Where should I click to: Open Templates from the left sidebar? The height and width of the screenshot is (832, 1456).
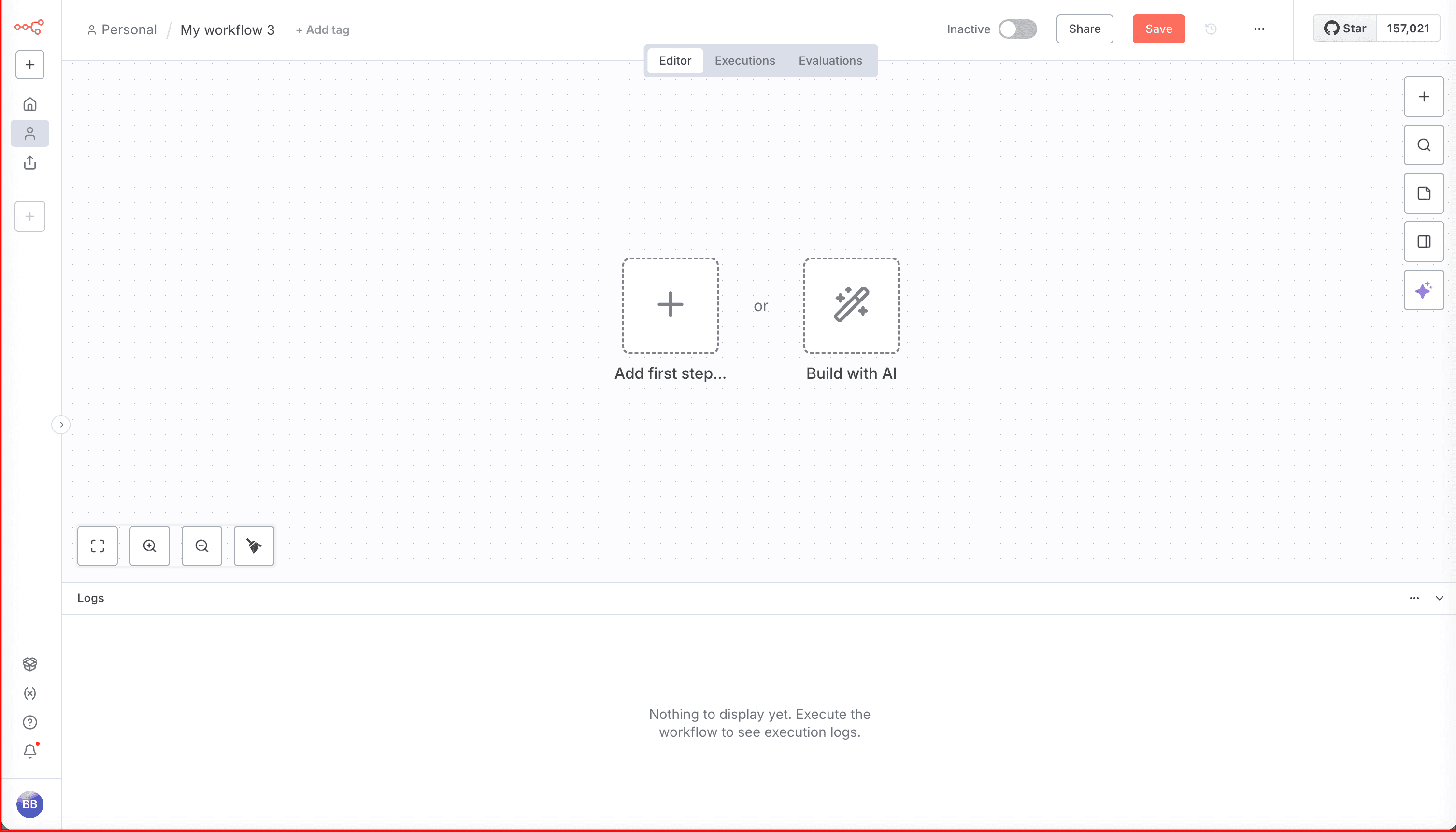29,664
